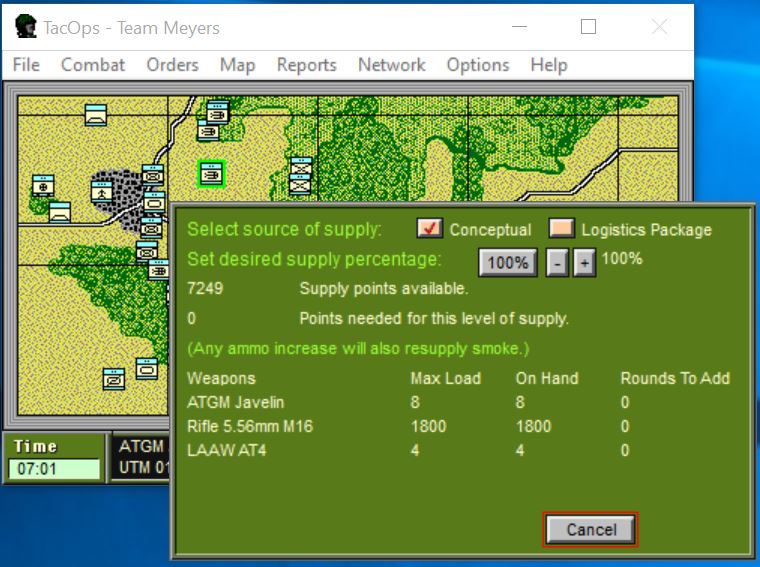This screenshot has width=760, height=567.
Task: Maximize the TacOps window
Action: tap(588, 27)
